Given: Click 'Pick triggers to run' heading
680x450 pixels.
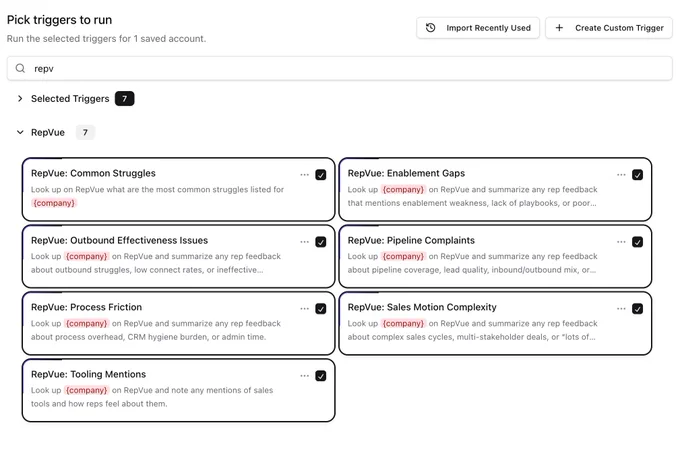Looking at the screenshot, I should tap(59, 20).
